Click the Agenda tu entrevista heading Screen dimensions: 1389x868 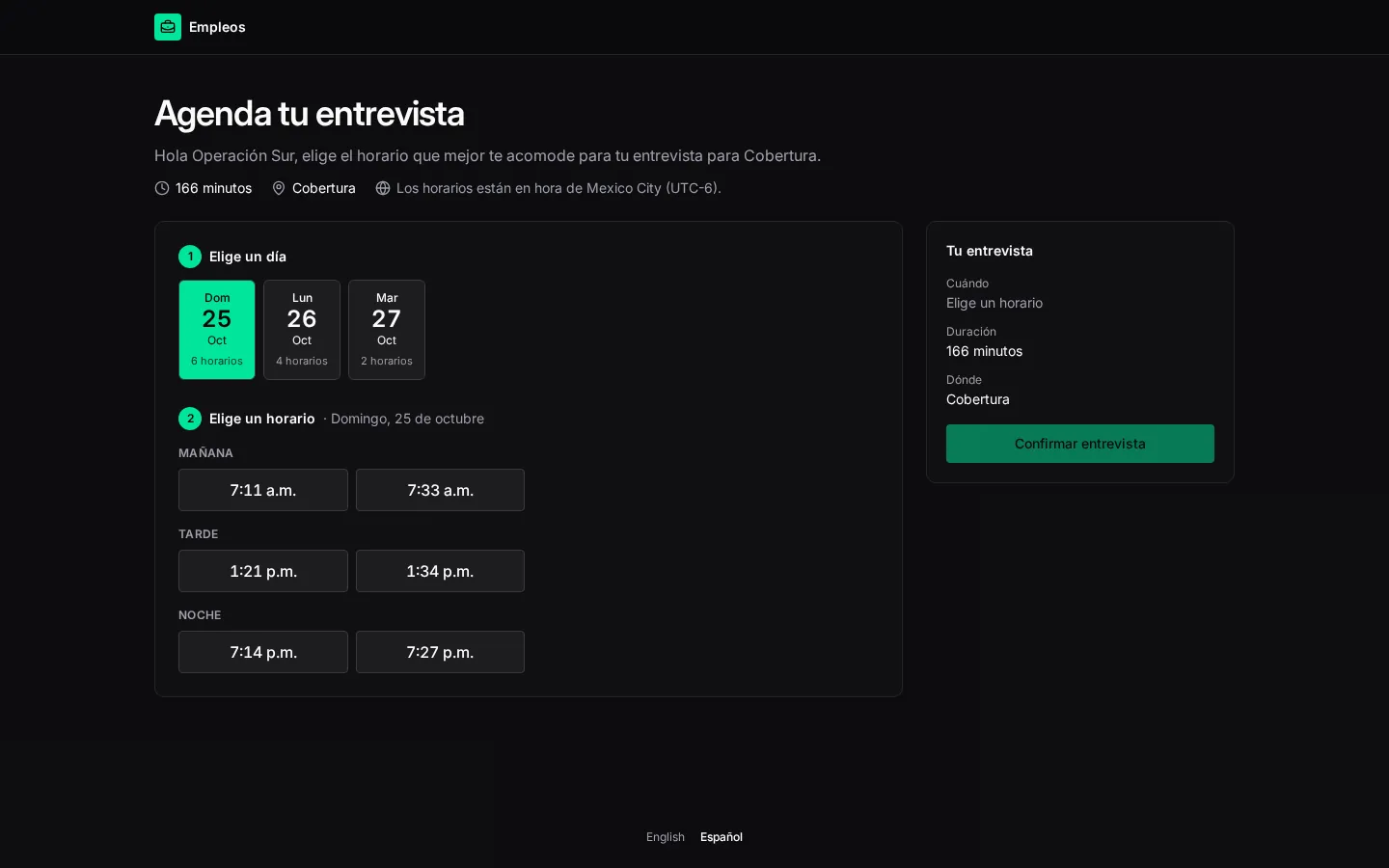(x=310, y=114)
